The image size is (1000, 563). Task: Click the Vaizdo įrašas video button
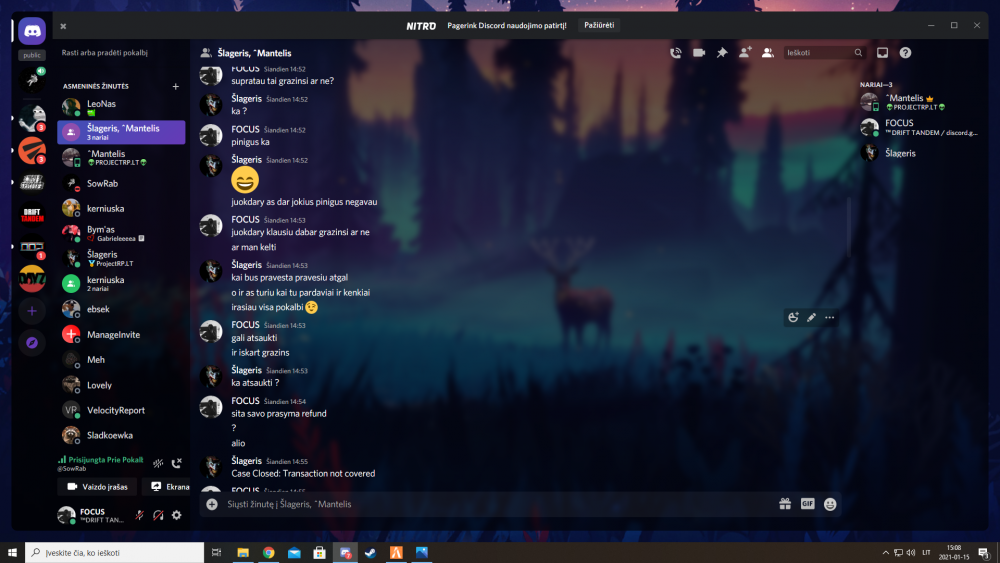pos(97,487)
